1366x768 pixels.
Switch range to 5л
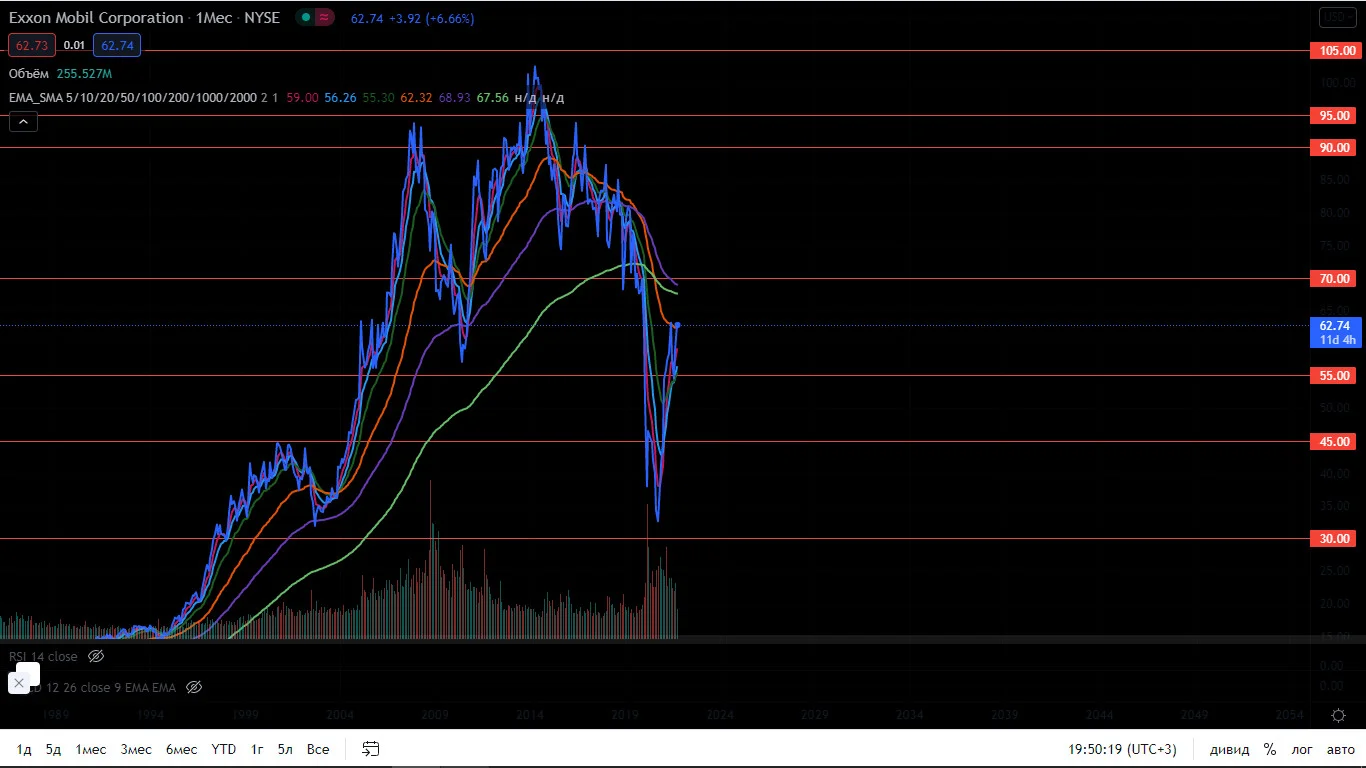pos(286,749)
